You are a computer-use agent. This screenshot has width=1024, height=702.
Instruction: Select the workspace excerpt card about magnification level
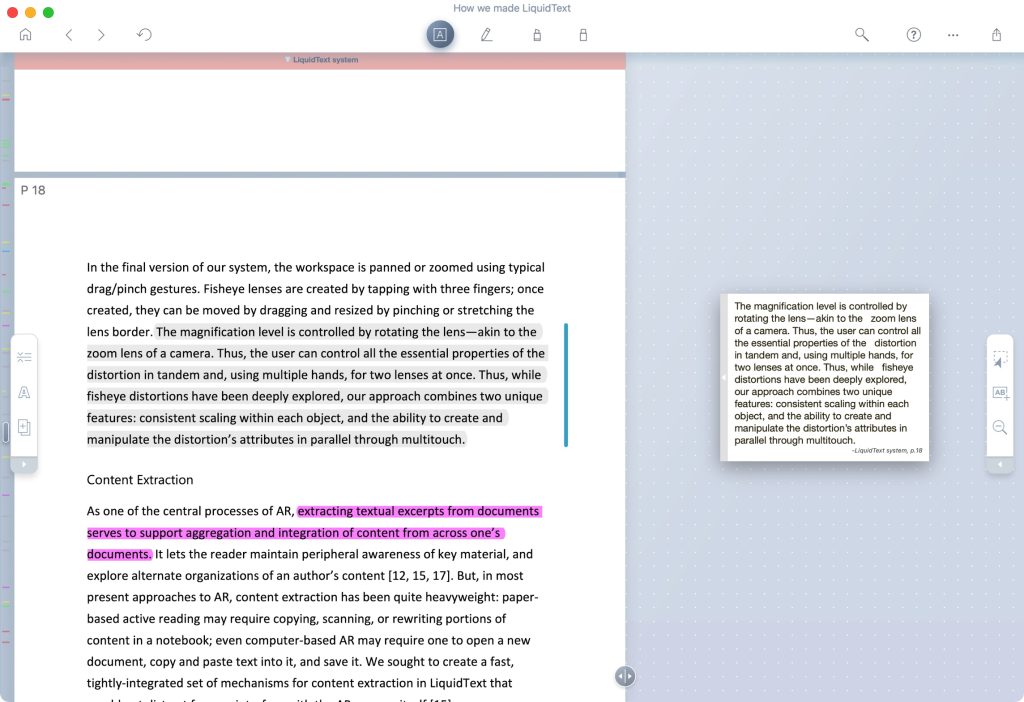click(x=824, y=377)
